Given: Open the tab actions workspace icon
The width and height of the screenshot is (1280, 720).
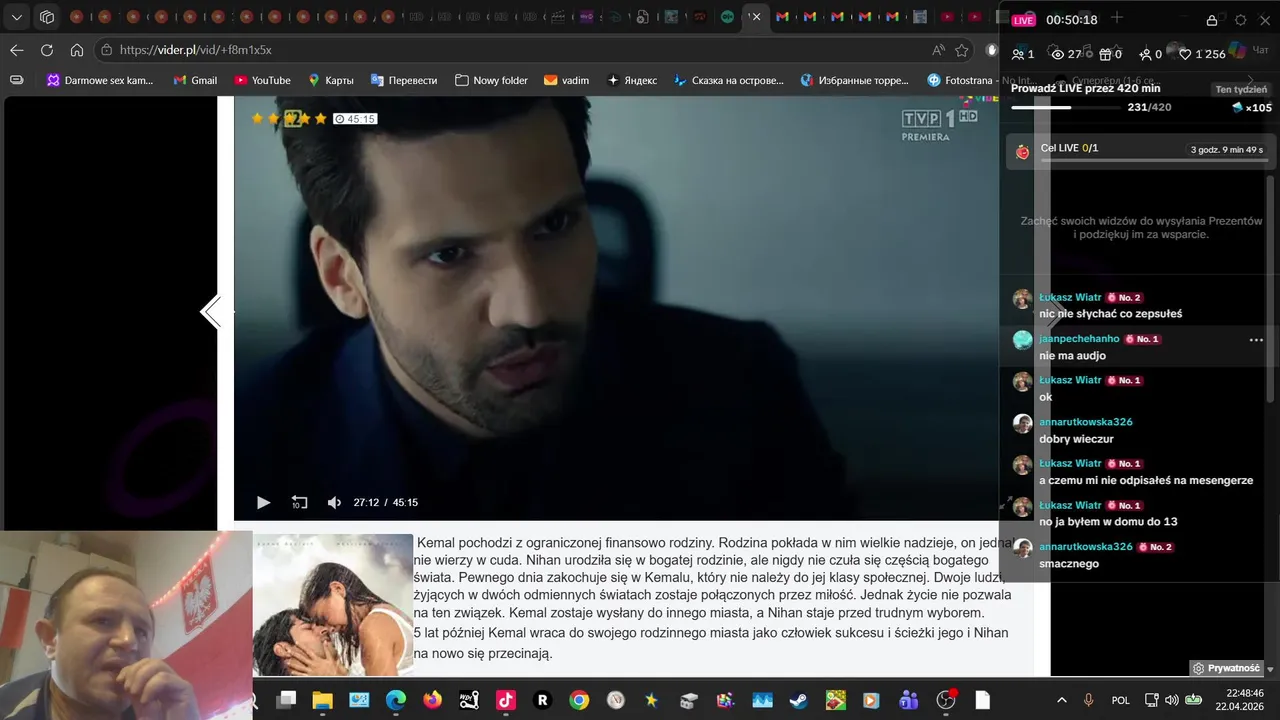Looking at the screenshot, I should pyautogui.click(x=47, y=17).
